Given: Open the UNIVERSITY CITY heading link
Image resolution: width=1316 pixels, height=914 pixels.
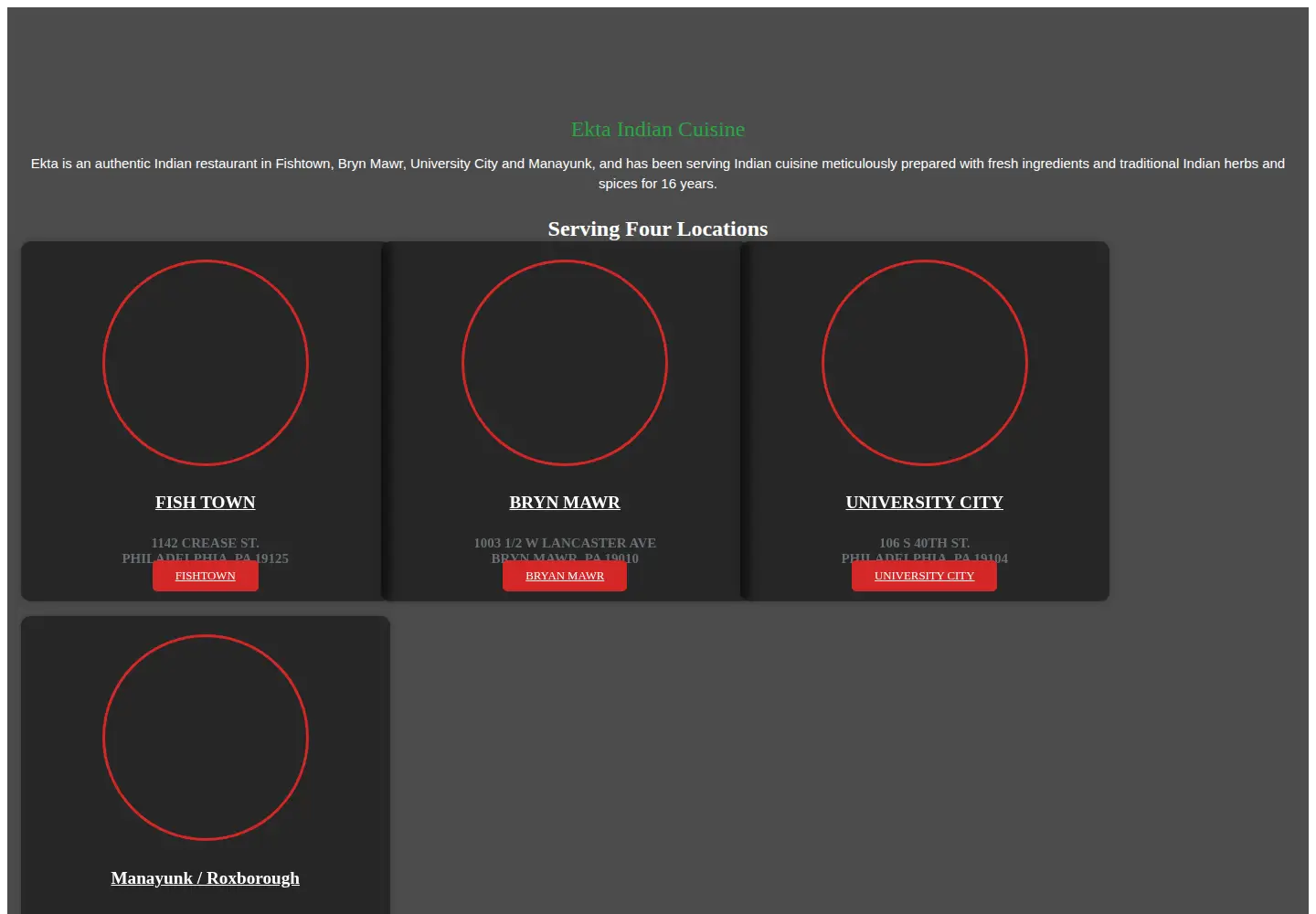Looking at the screenshot, I should [924, 502].
